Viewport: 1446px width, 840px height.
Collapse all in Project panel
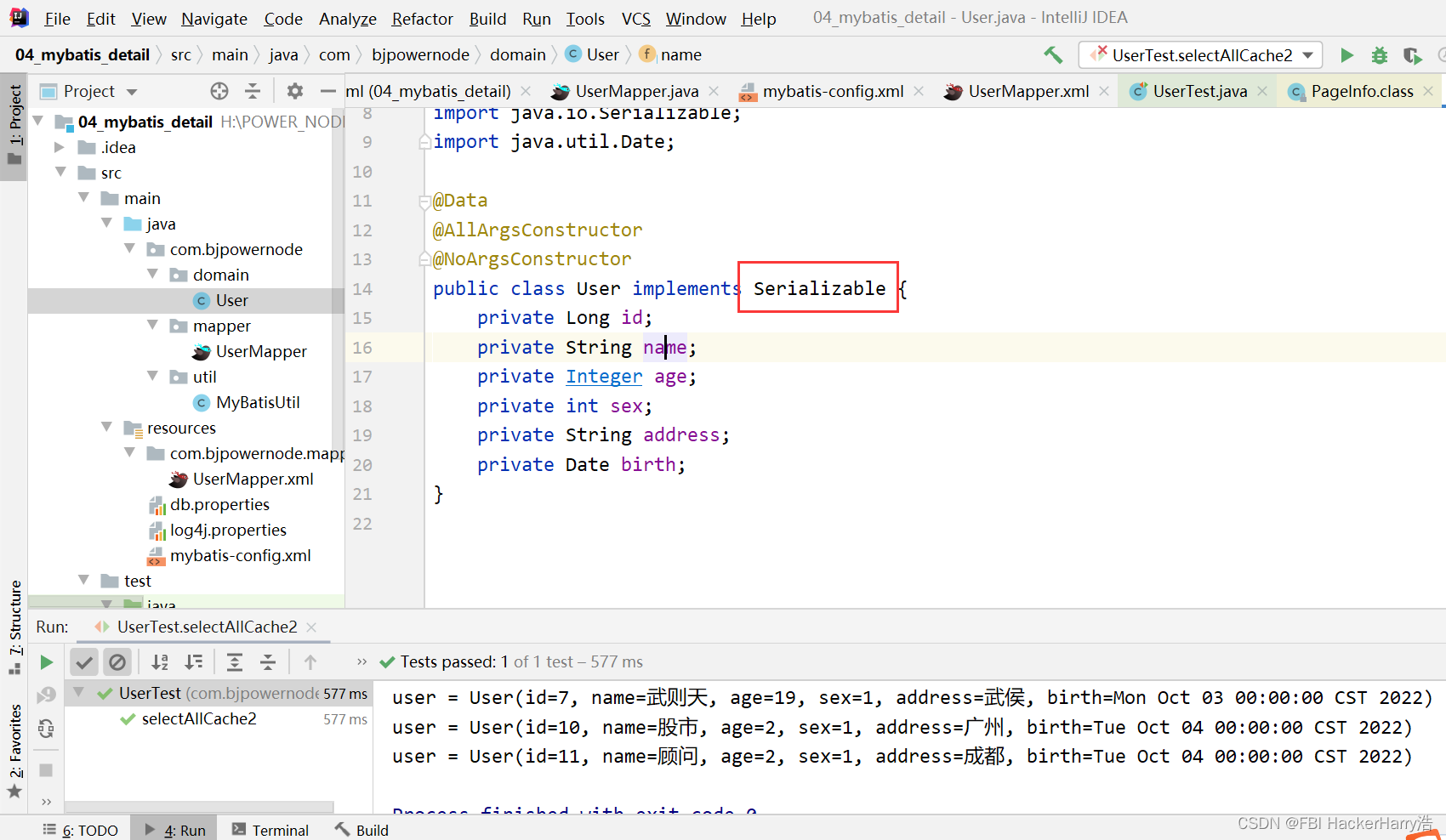pyautogui.click(x=253, y=91)
